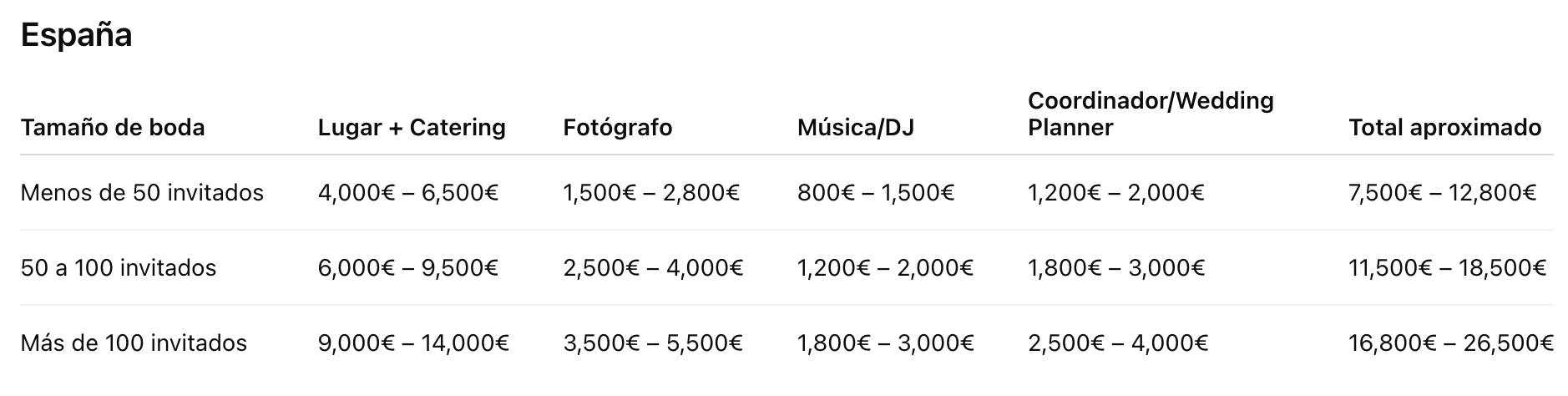Click the España heading
This screenshot has width=1568, height=396.
(x=76, y=36)
